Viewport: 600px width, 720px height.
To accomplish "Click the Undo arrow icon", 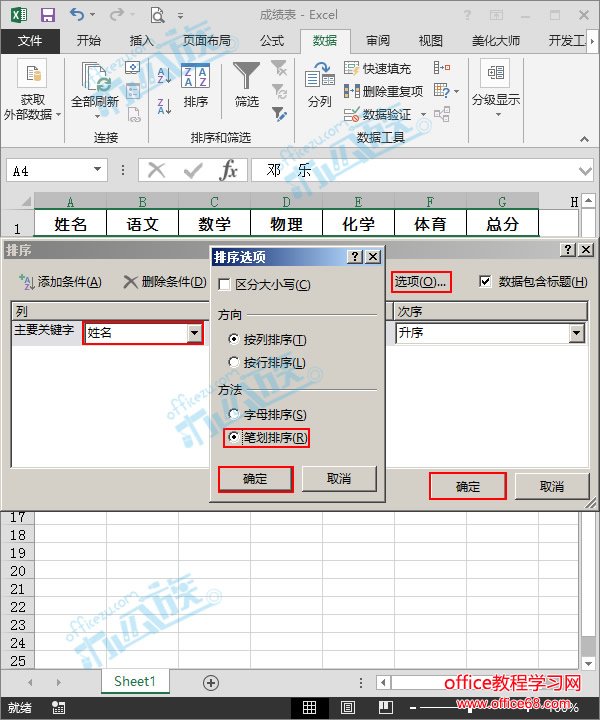I will 77,14.
